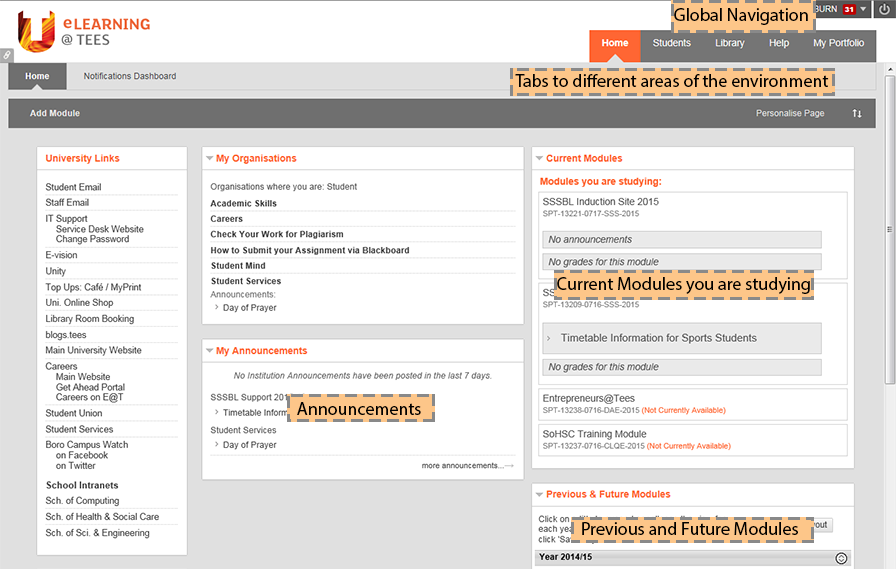
Task: Open Student Email link
Action: pos(73,187)
